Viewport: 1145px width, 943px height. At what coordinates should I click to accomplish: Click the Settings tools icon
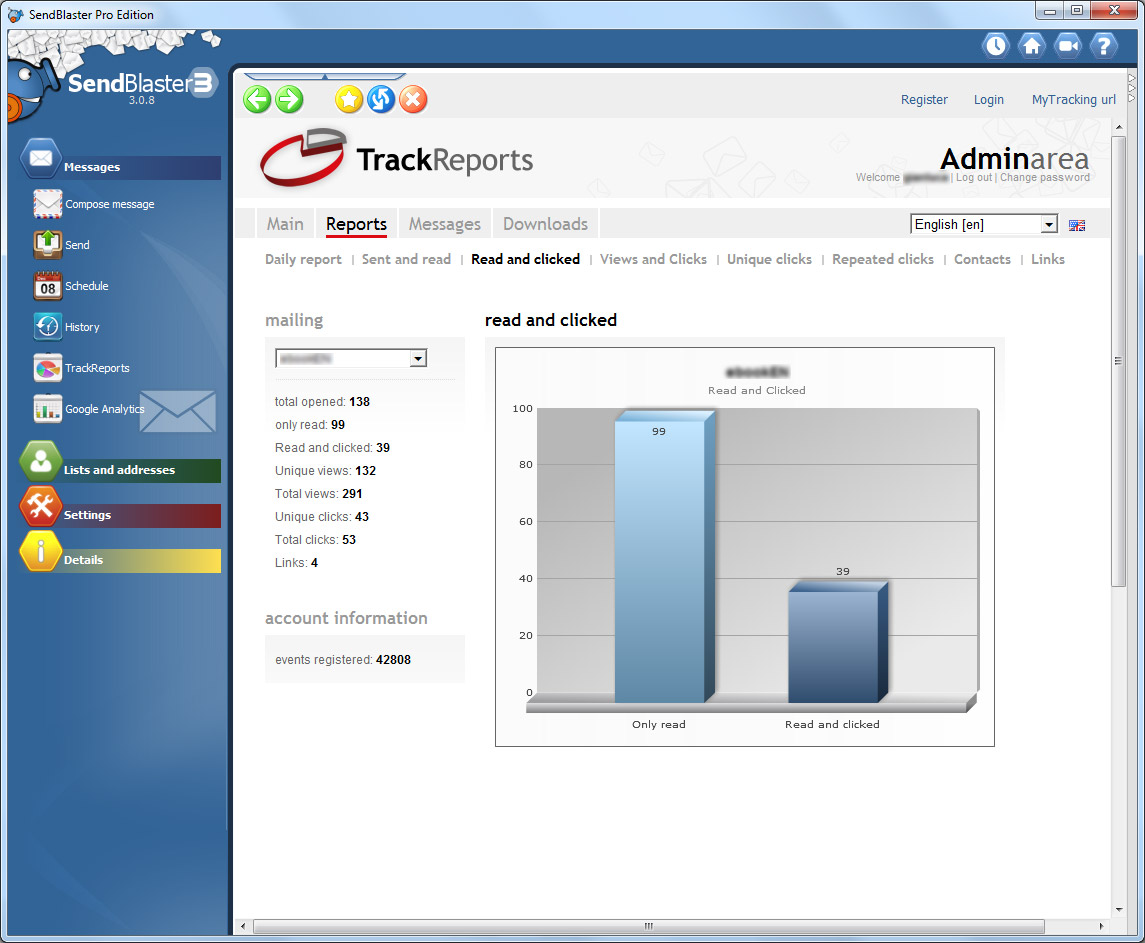(41, 506)
